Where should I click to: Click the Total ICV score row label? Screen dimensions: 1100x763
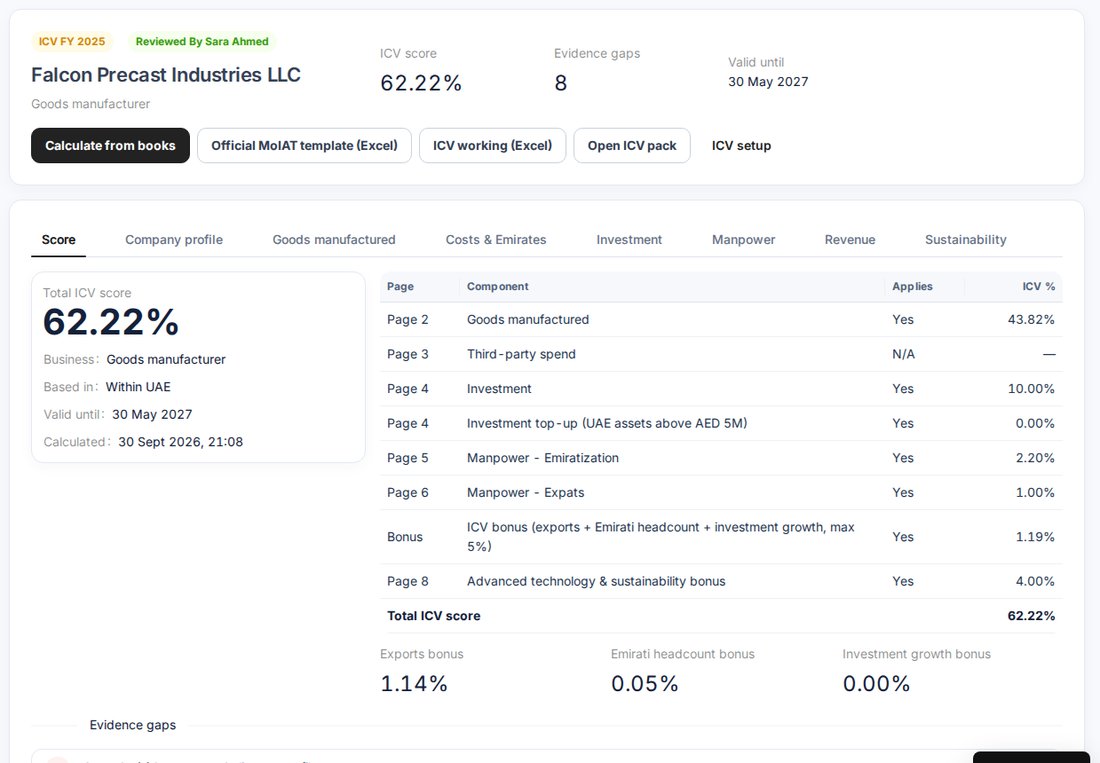434,616
